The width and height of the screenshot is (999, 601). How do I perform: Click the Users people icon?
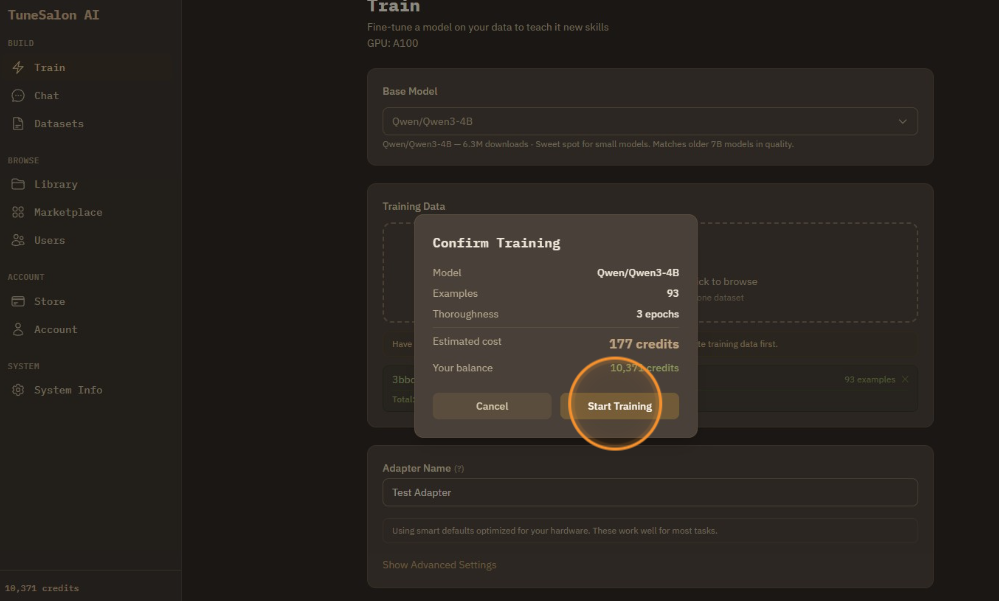[x=20, y=240]
